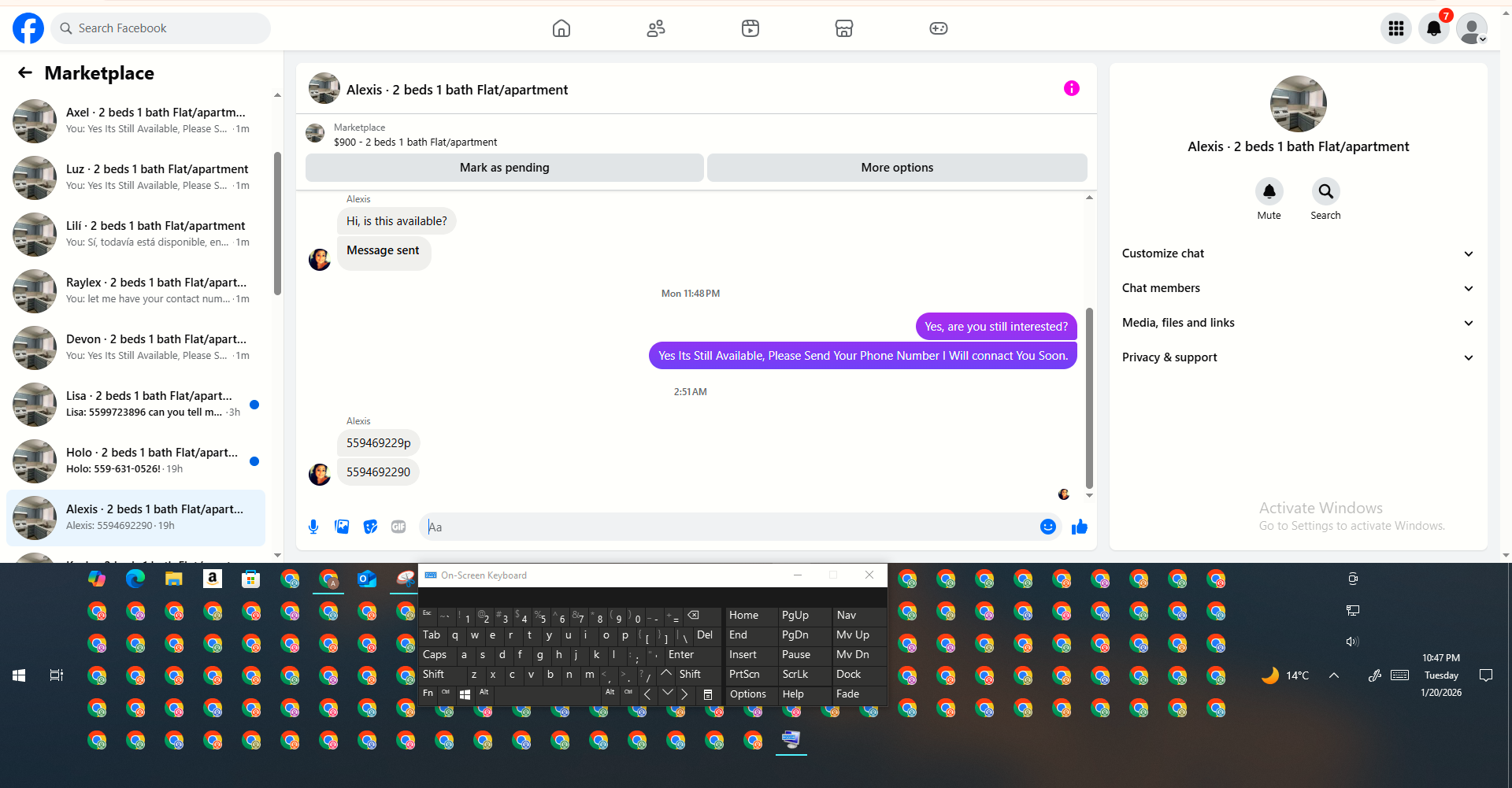Toggle the Fn key on On-Screen Keyboard
The height and width of the screenshot is (788, 1512).
click(428, 694)
